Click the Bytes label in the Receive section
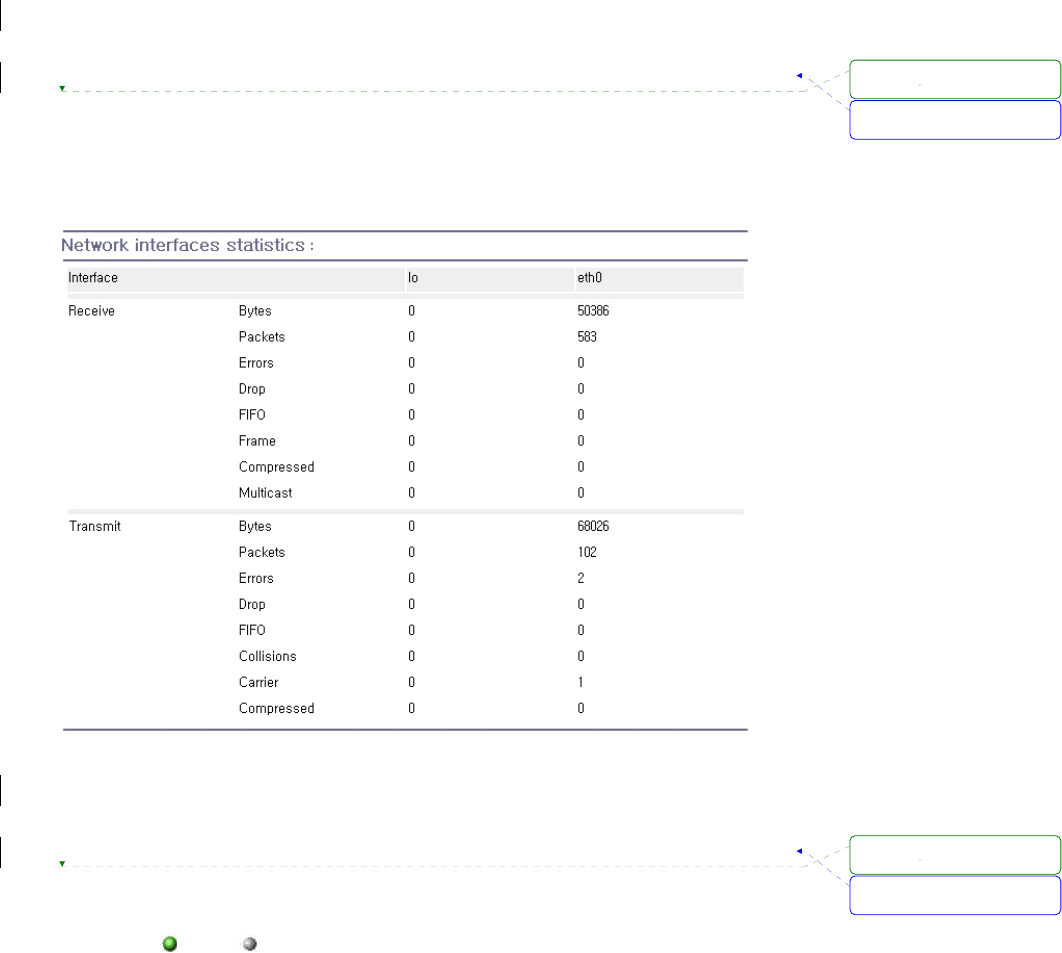Screen dimensions: 1062x953 (255, 311)
